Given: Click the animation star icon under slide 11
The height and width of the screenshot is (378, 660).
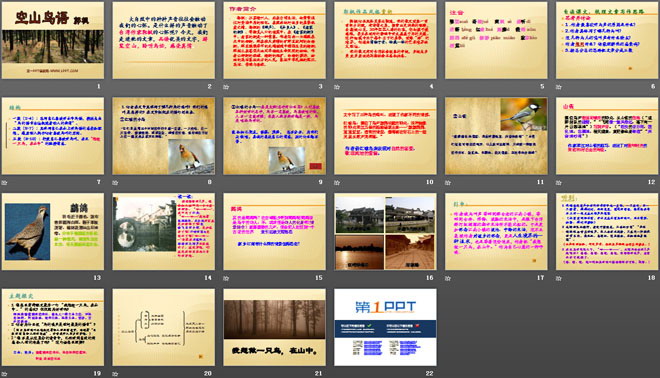Looking at the screenshot, I should tap(448, 183).
